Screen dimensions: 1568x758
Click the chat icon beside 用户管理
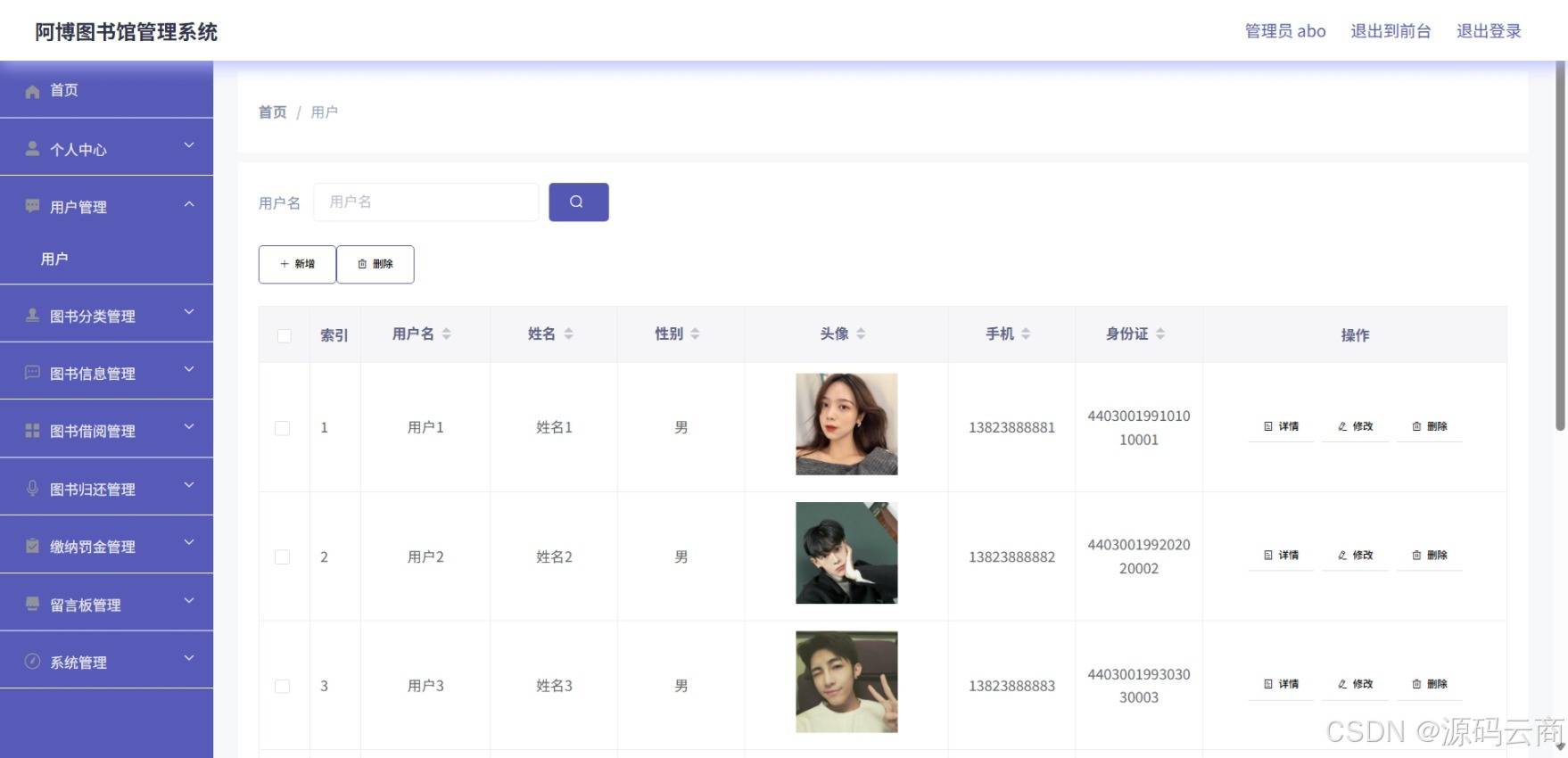[x=32, y=206]
